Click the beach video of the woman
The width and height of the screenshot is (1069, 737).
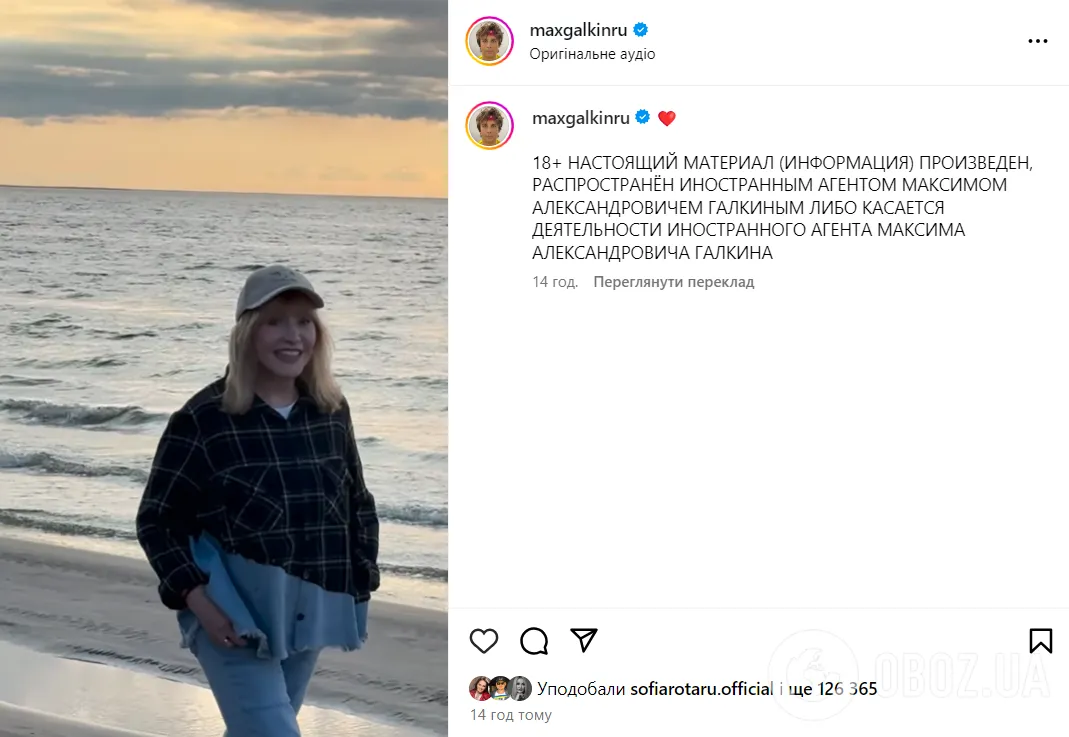point(224,368)
